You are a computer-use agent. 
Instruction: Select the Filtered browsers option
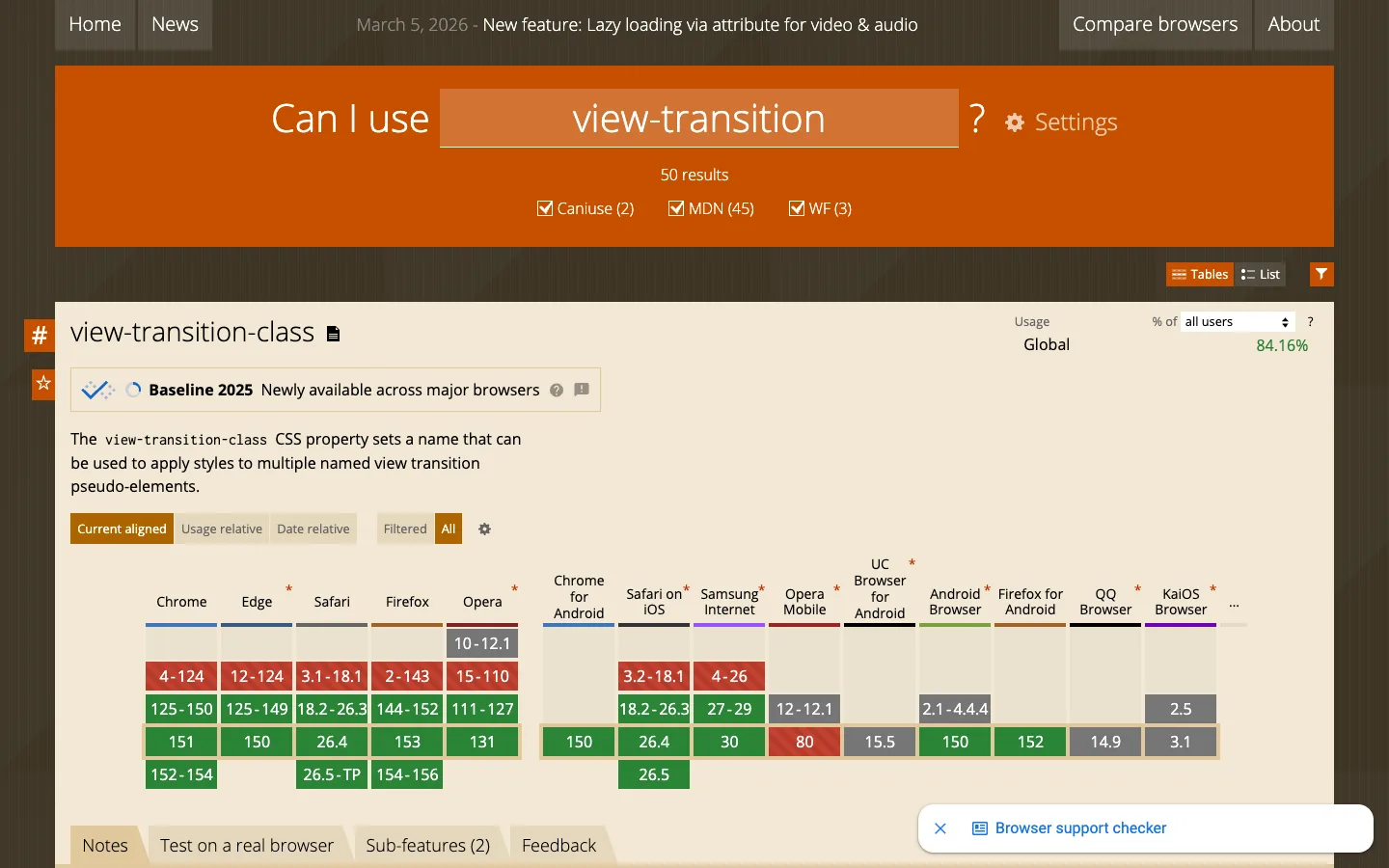coord(405,529)
